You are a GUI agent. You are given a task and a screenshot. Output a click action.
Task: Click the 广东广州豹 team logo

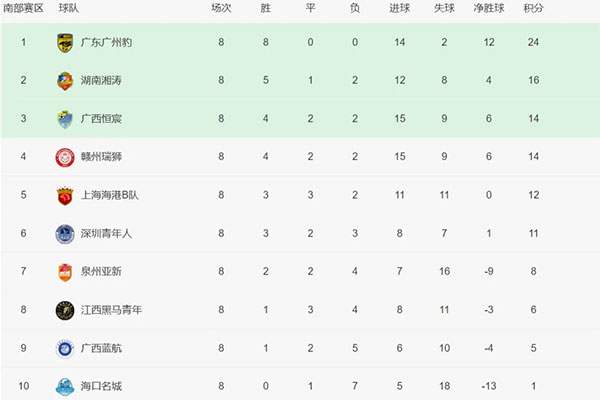click(x=65, y=43)
